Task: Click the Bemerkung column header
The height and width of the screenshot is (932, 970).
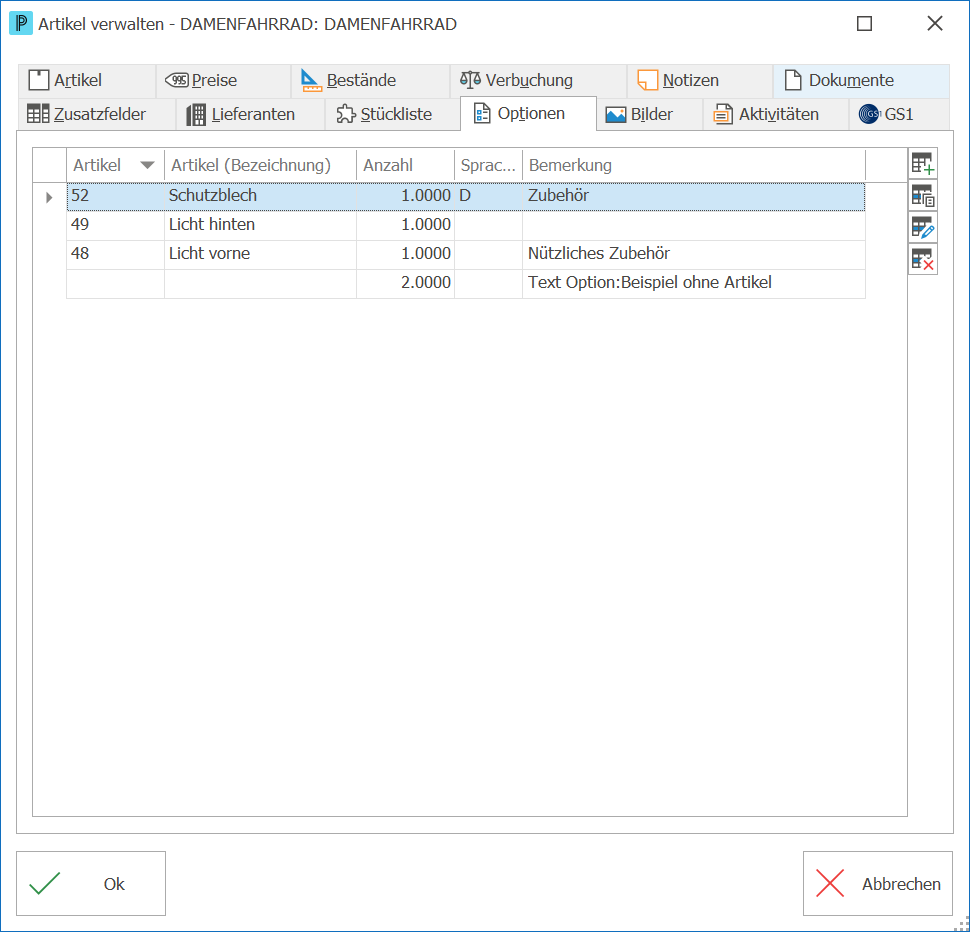Action: click(694, 165)
